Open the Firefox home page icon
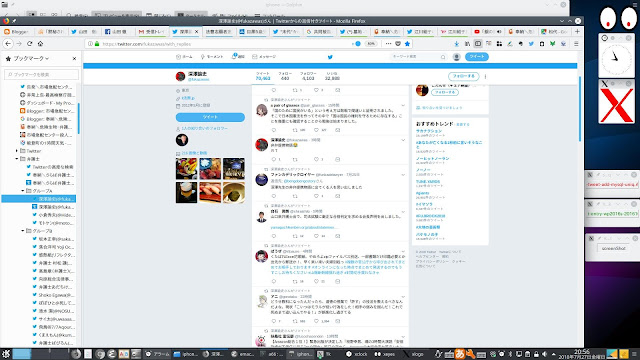This screenshot has width=640, height=360. [40, 43]
